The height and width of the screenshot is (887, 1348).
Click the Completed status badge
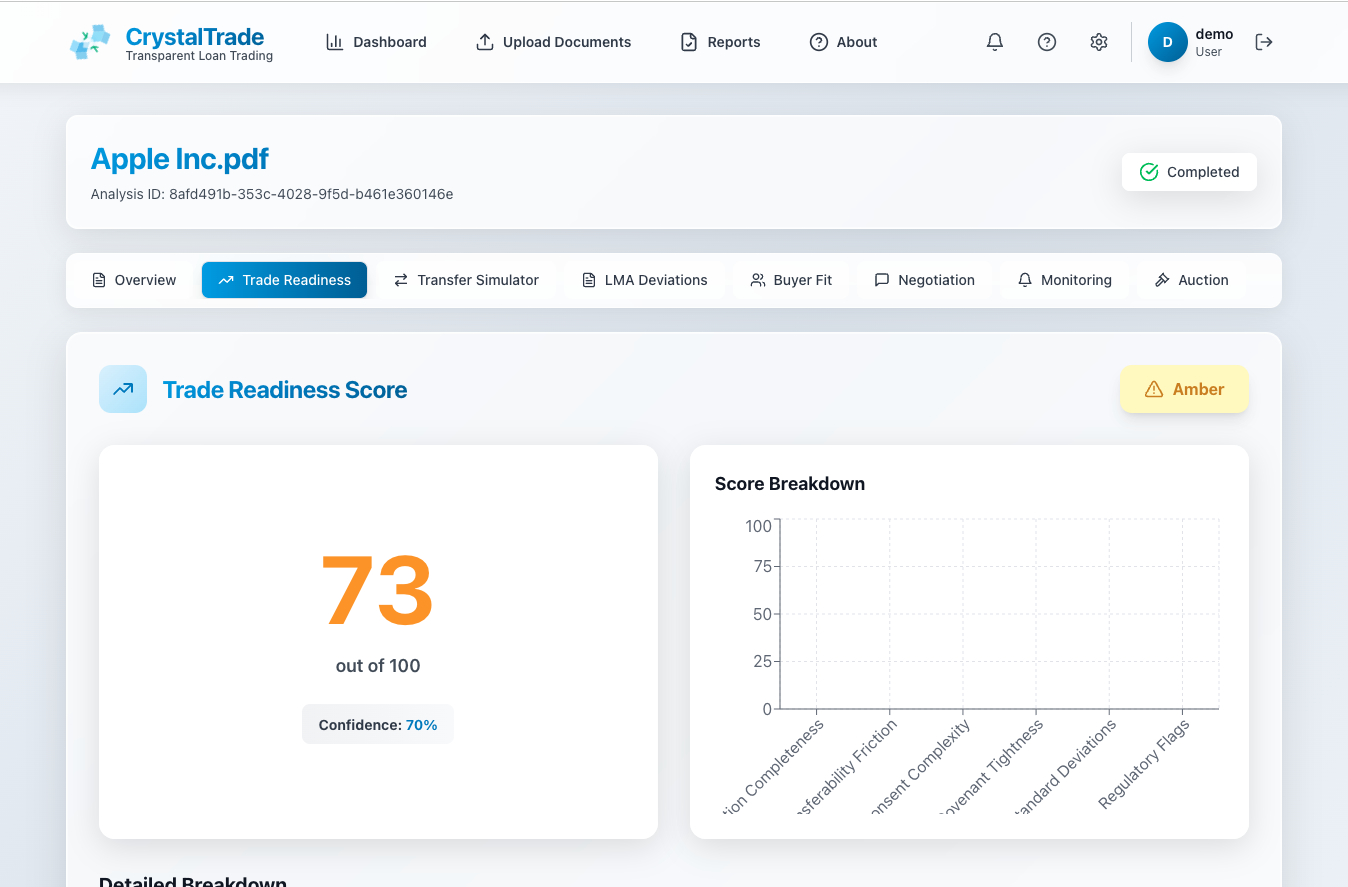click(x=1189, y=172)
